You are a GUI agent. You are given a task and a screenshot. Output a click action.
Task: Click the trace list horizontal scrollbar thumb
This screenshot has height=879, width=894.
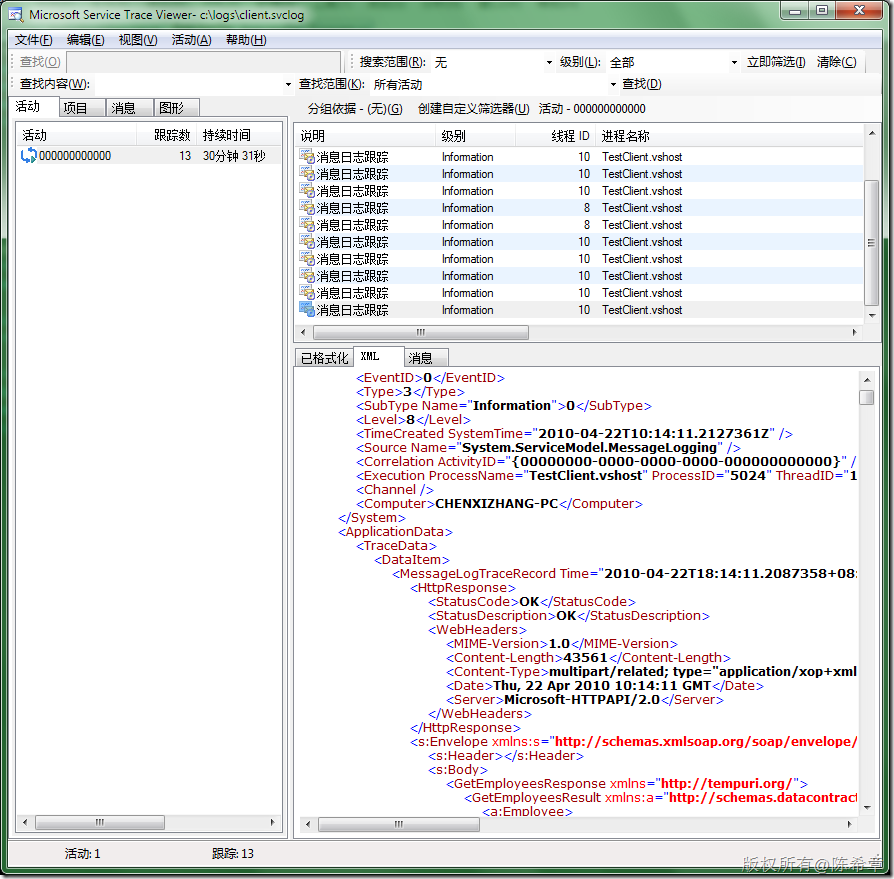pyautogui.click(x=421, y=332)
